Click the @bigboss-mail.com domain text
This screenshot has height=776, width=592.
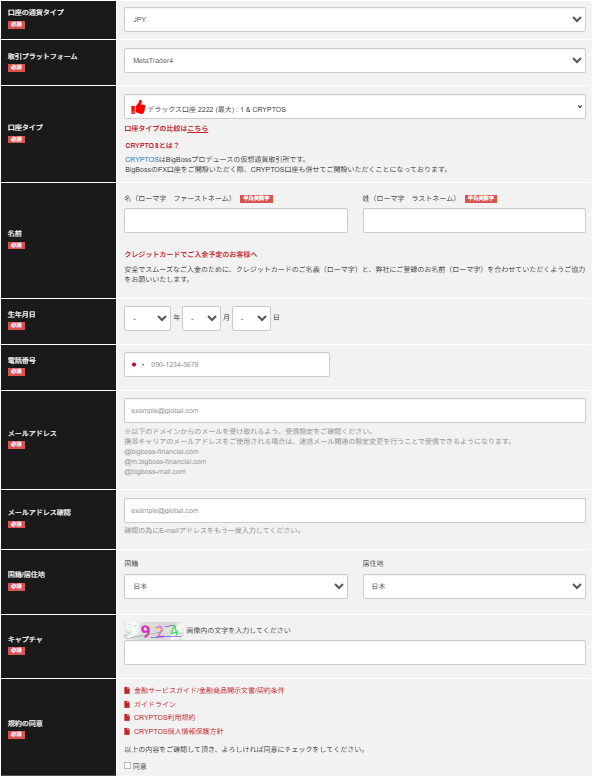click(x=155, y=472)
